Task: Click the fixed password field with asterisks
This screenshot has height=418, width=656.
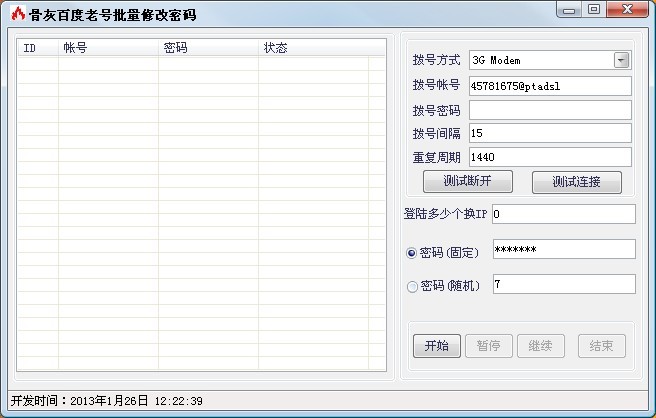Action: click(564, 249)
